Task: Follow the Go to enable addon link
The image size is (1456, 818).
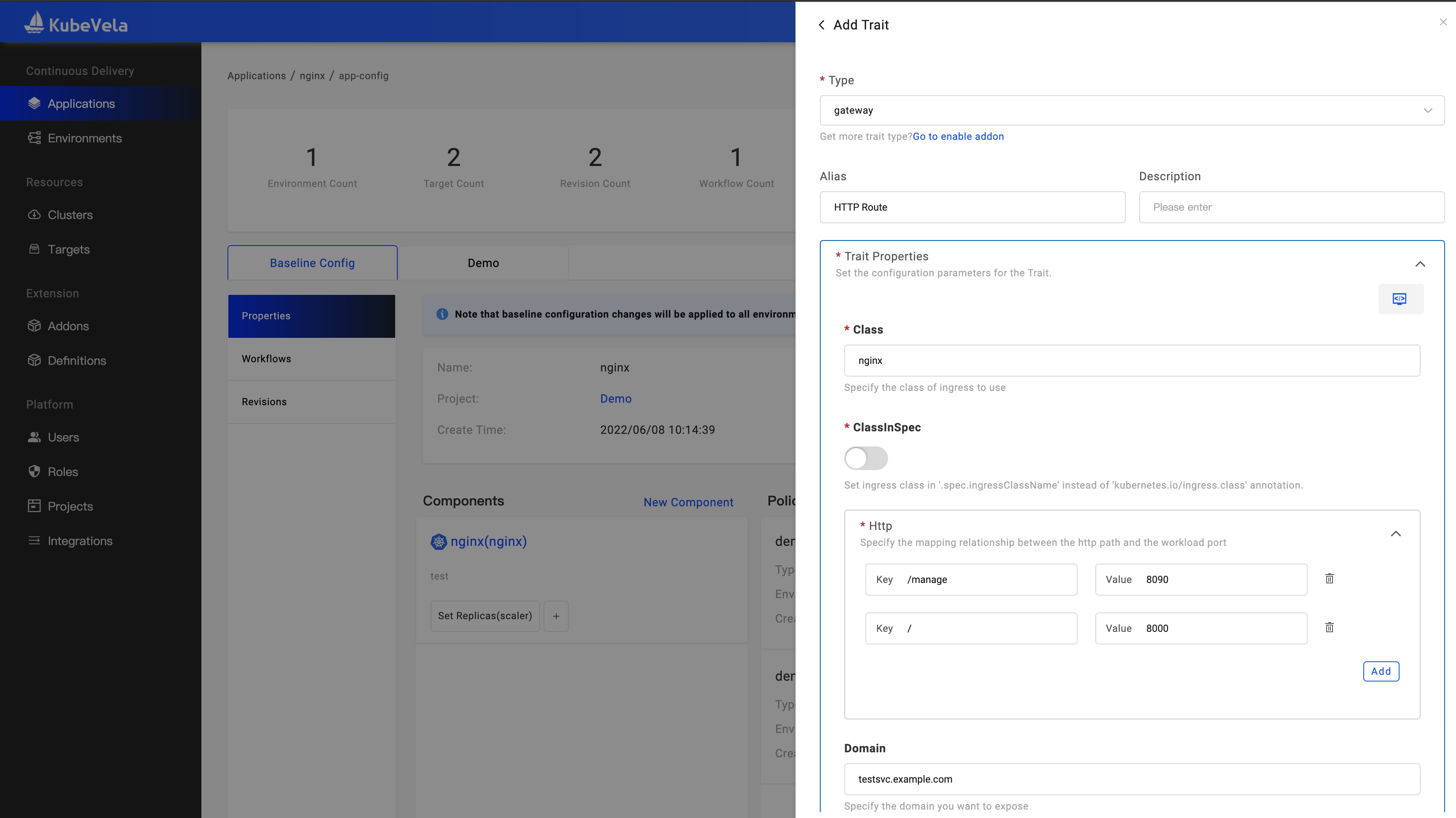Action: click(958, 136)
